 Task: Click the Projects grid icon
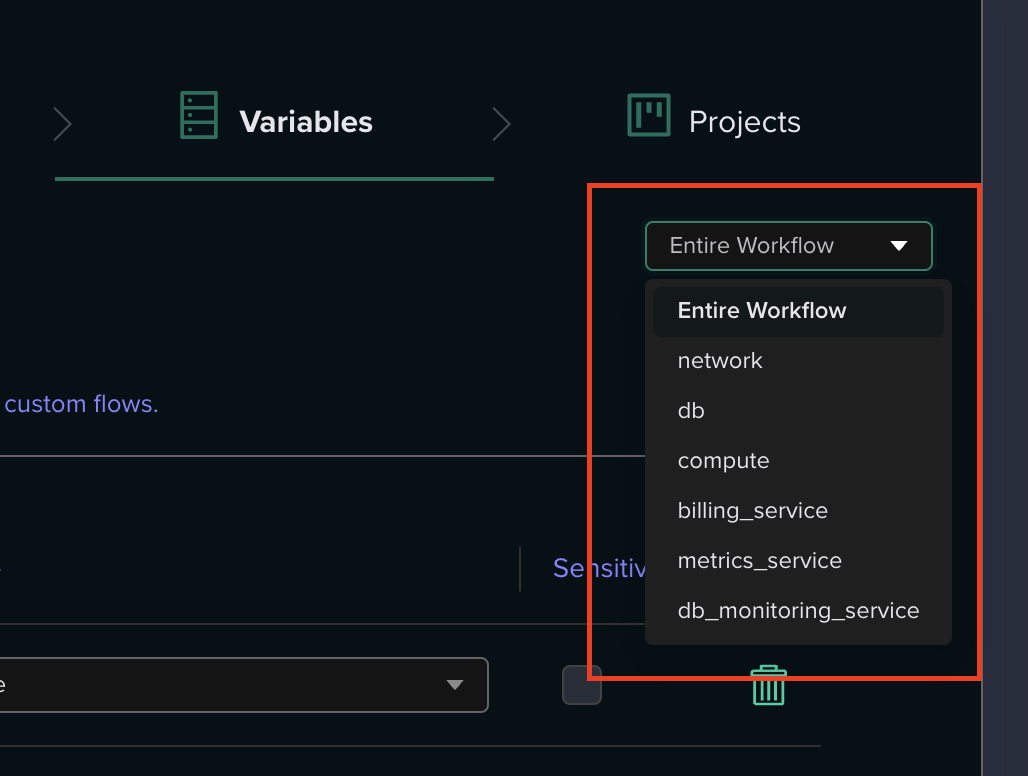pos(648,115)
